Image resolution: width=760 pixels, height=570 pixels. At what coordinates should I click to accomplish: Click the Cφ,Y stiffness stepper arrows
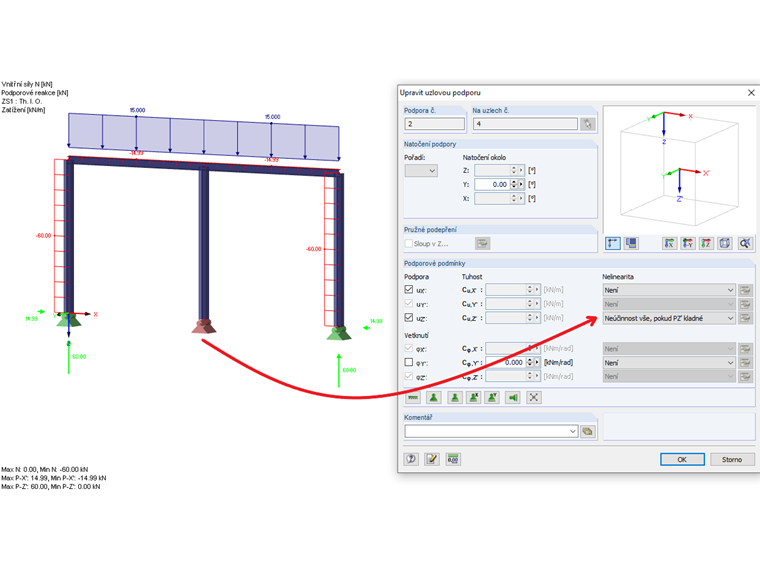pyautogui.click(x=529, y=363)
